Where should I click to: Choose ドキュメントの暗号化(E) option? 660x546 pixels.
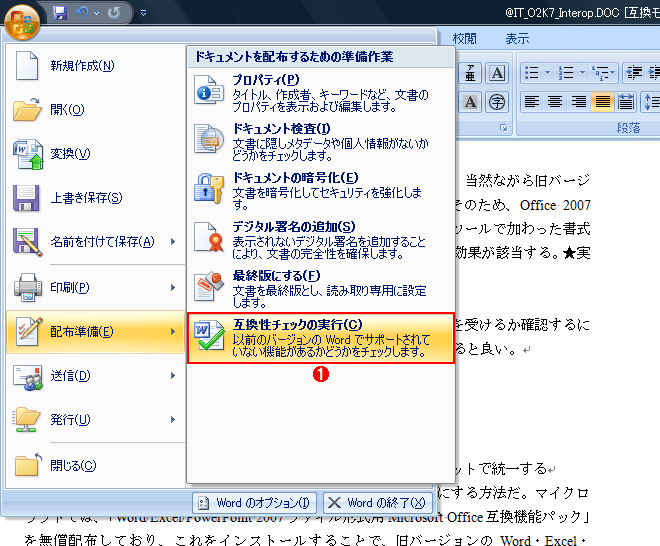pyautogui.click(x=321, y=191)
